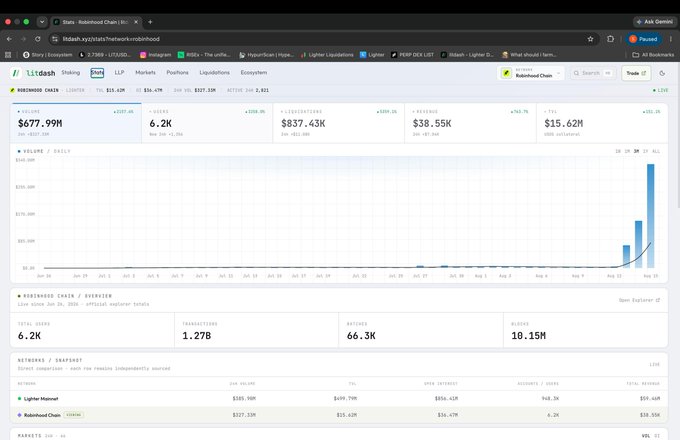Screen dimensions: 680x440
Task: Click the Trade button
Action: tap(636, 73)
